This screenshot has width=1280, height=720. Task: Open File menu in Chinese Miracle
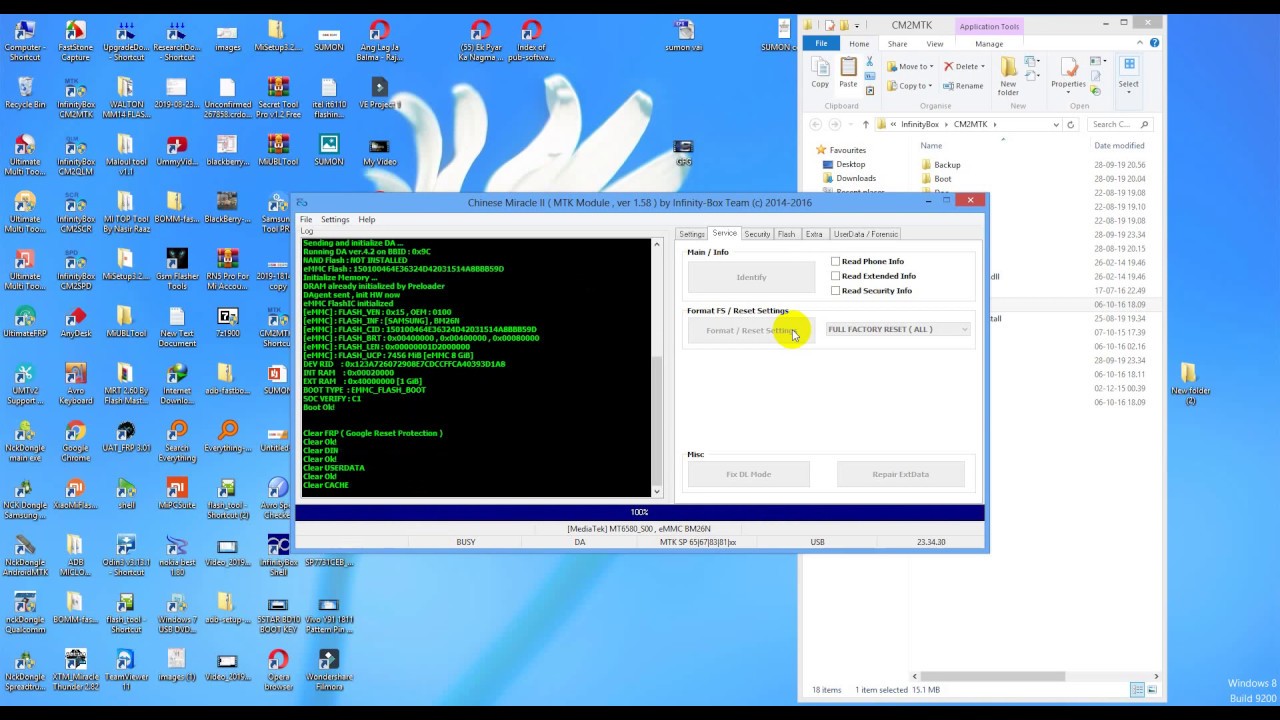306,220
